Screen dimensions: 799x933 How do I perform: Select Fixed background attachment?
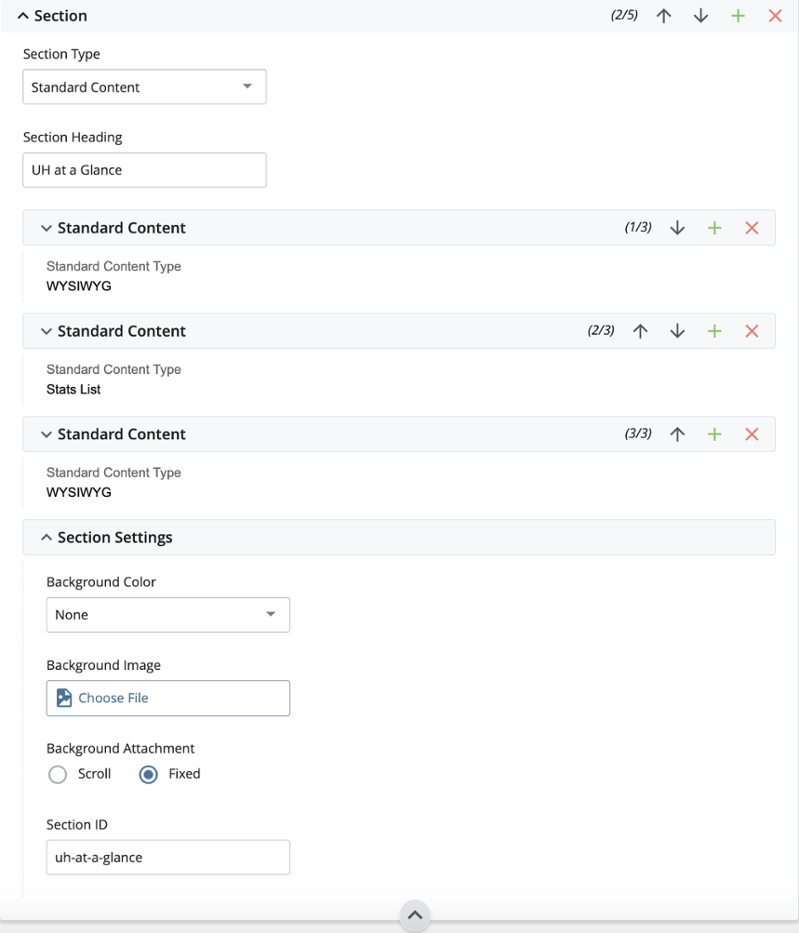148,774
